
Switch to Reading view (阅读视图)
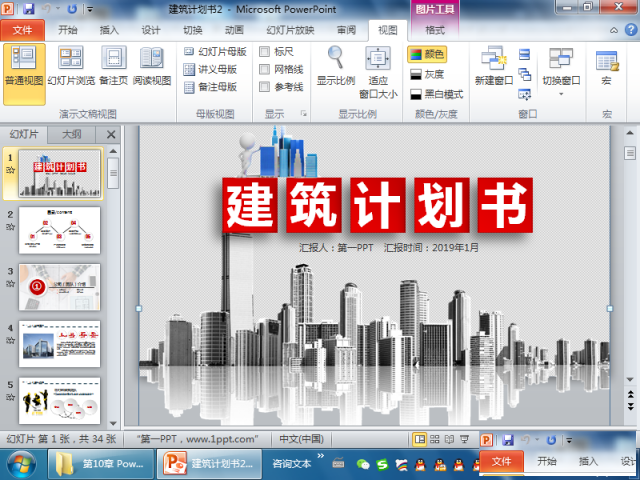click(x=152, y=66)
